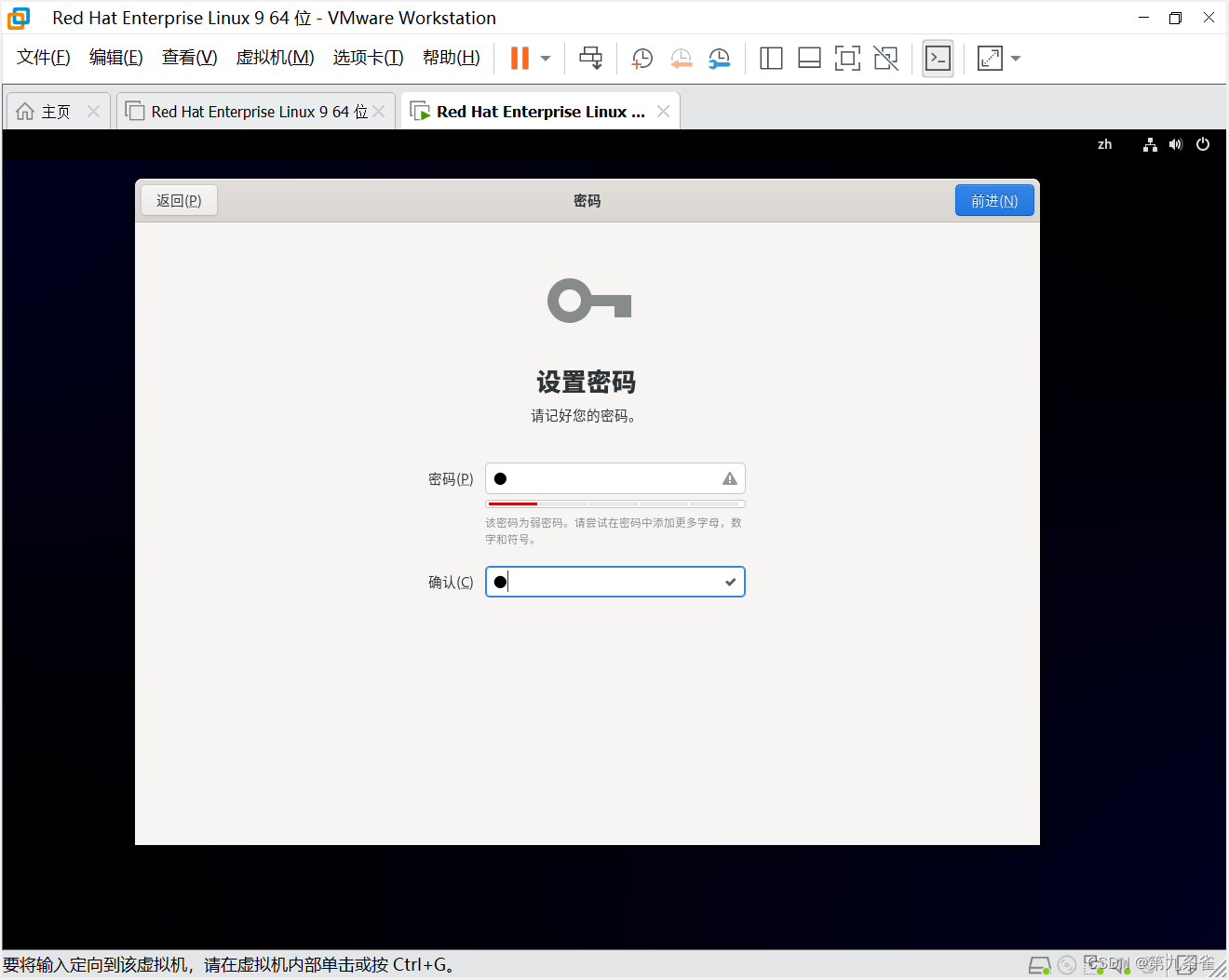
Task: Click the 前进(N) button
Action: pos(994,200)
